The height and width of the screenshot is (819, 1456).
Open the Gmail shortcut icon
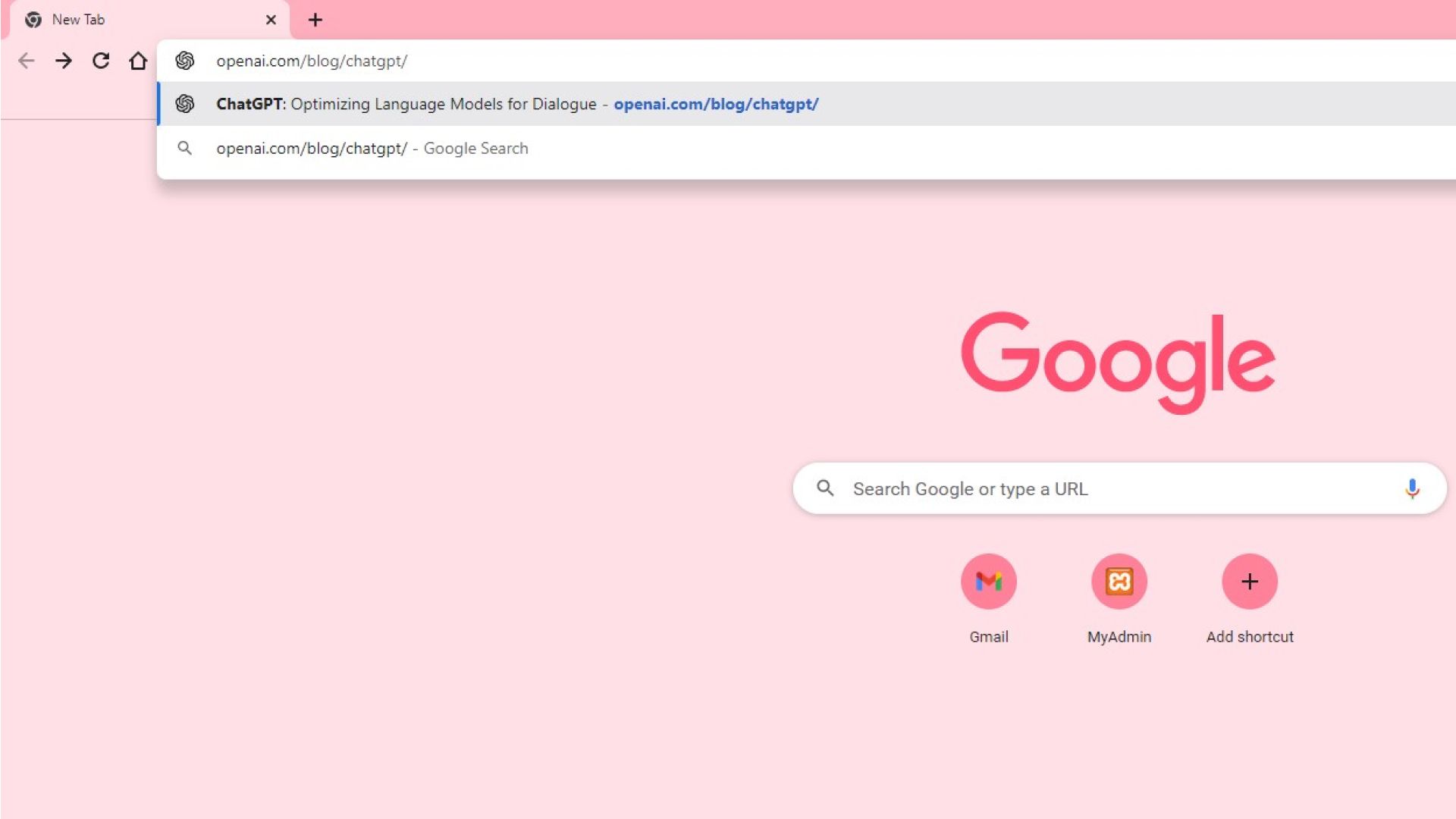click(x=989, y=582)
